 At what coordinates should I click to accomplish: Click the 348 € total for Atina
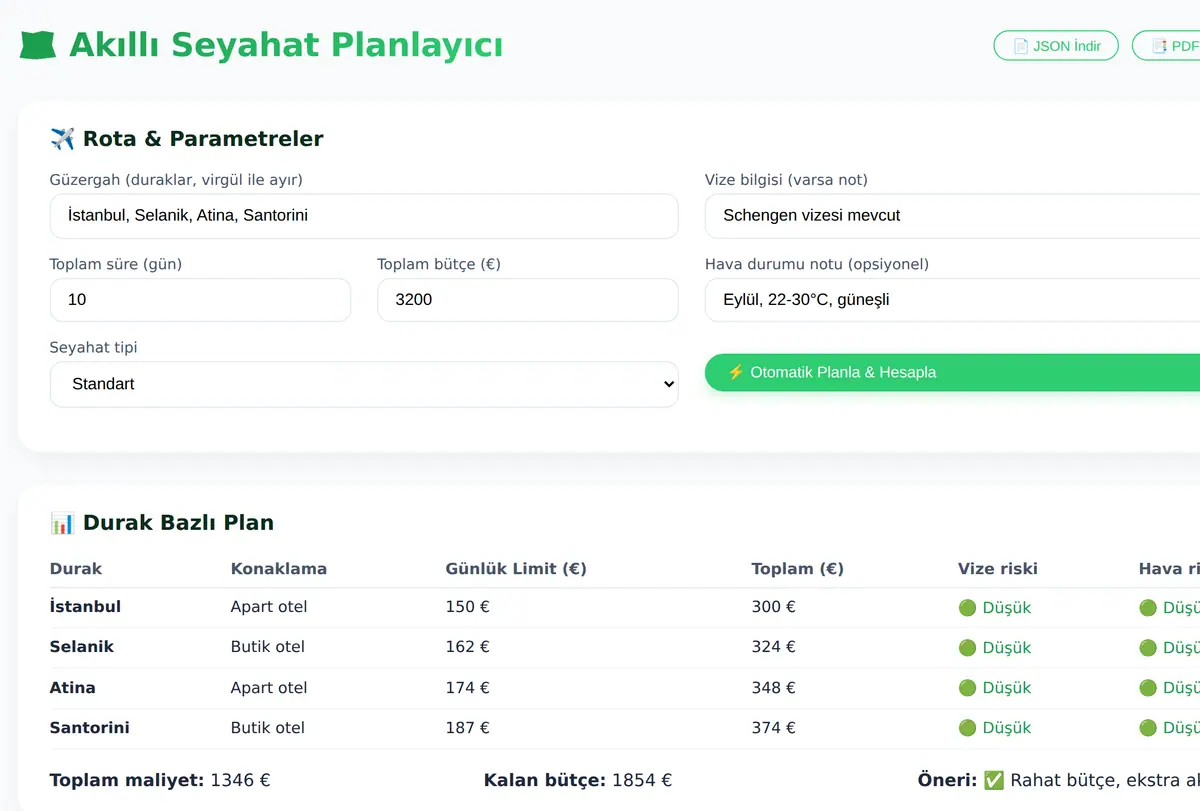click(x=774, y=688)
